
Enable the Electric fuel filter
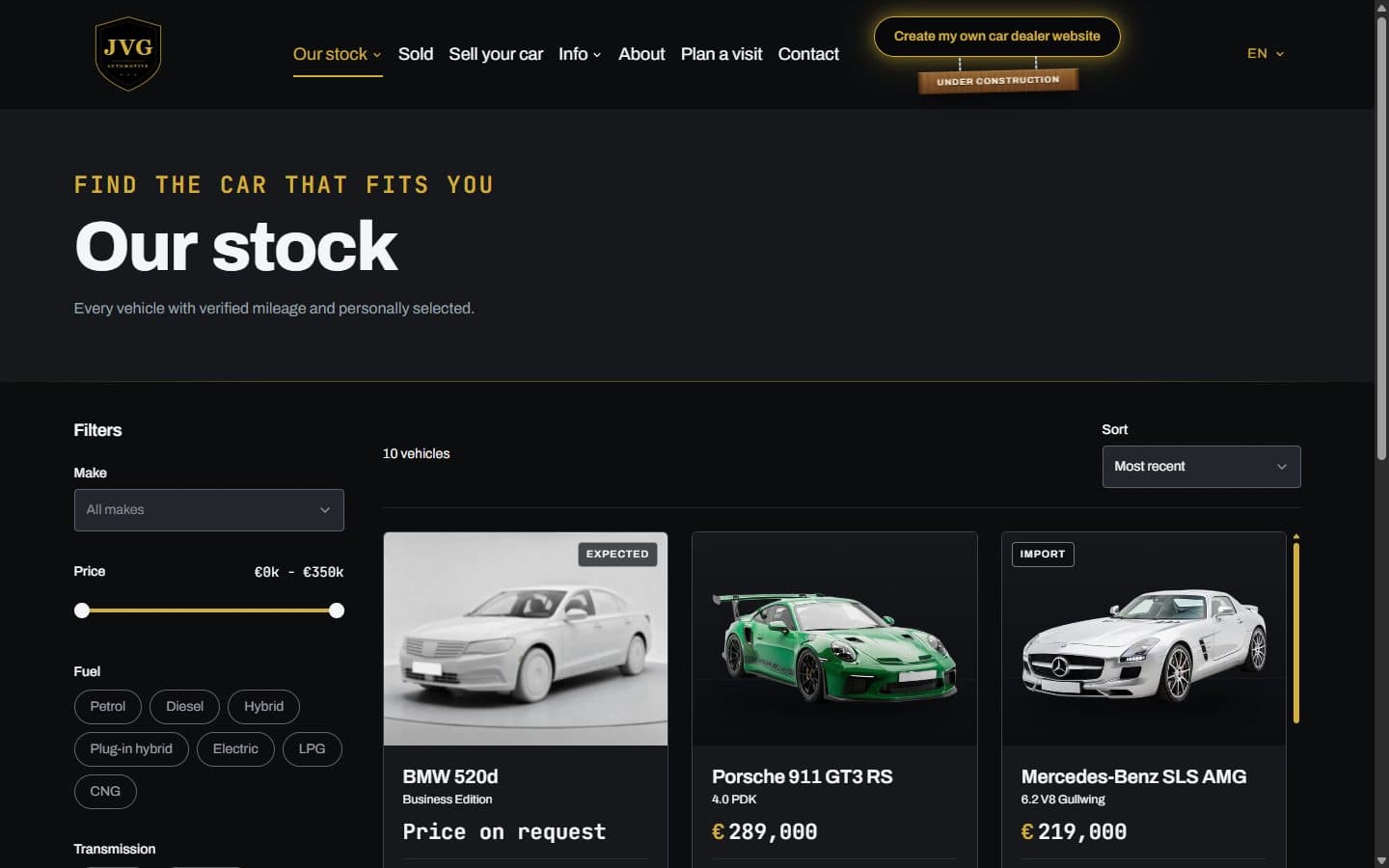[235, 749]
